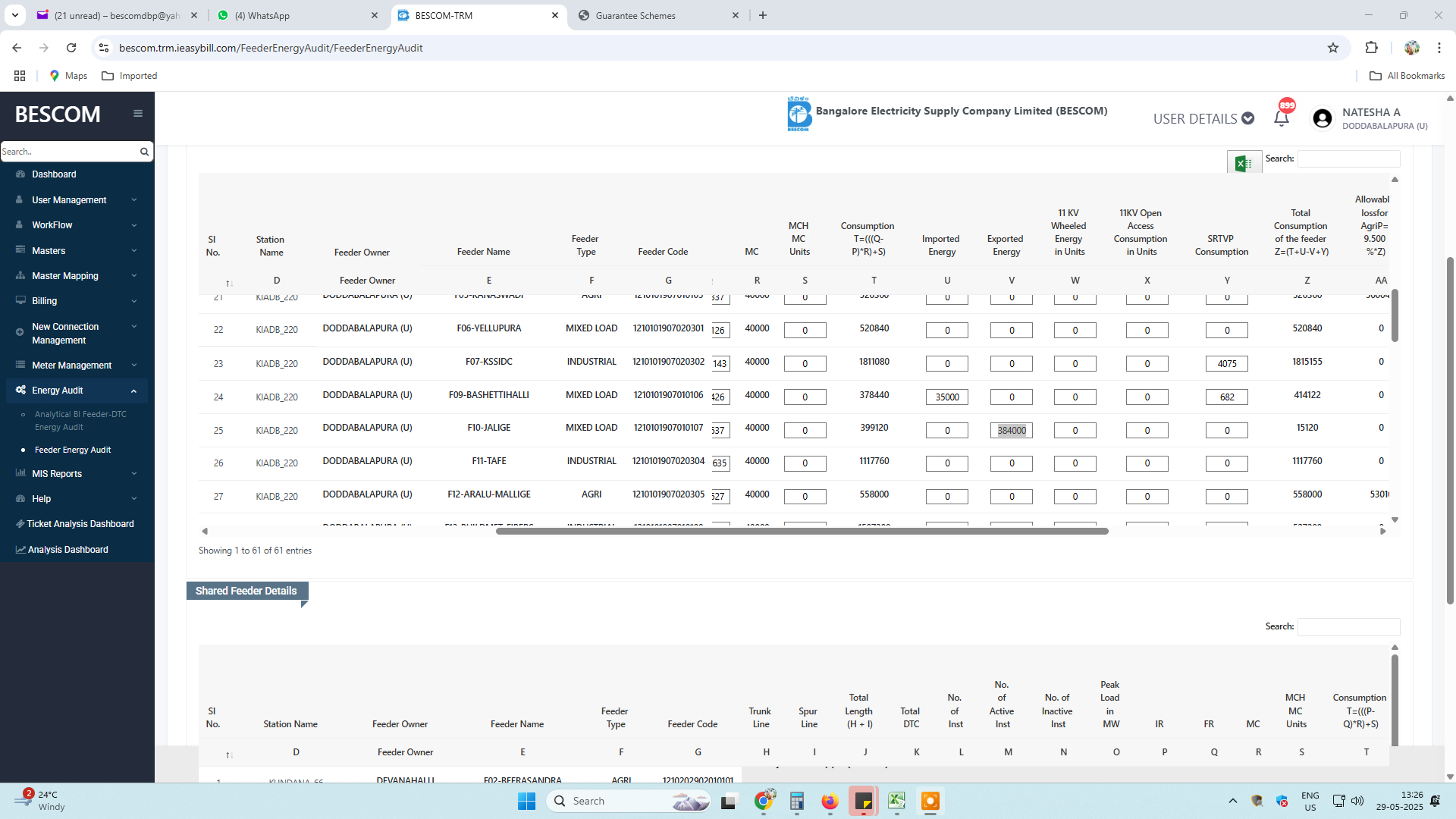1456x819 pixels.
Task: Click the KIADB_220 link in row 24
Action: (x=277, y=397)
